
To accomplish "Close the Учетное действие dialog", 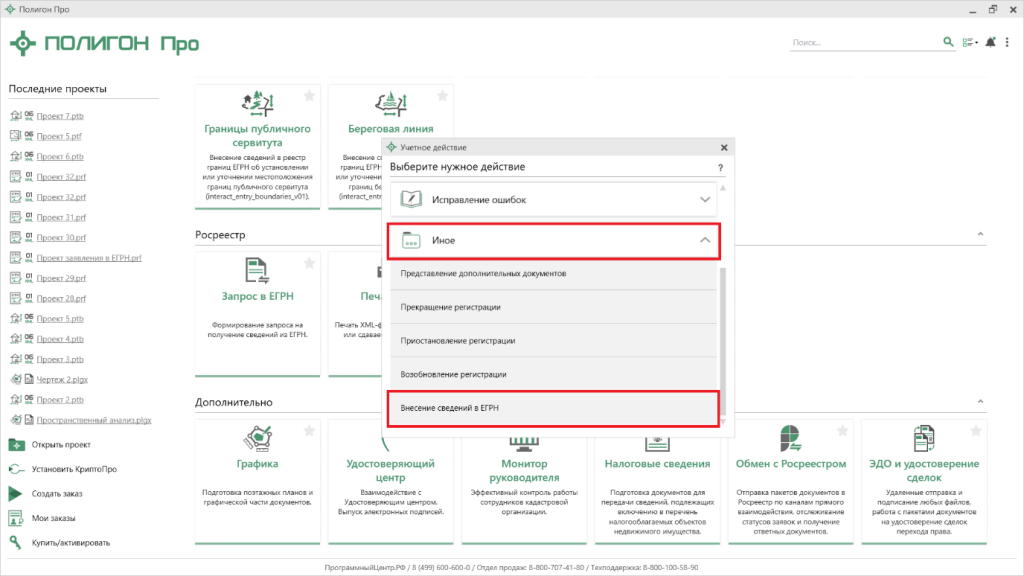I will 724,148.
